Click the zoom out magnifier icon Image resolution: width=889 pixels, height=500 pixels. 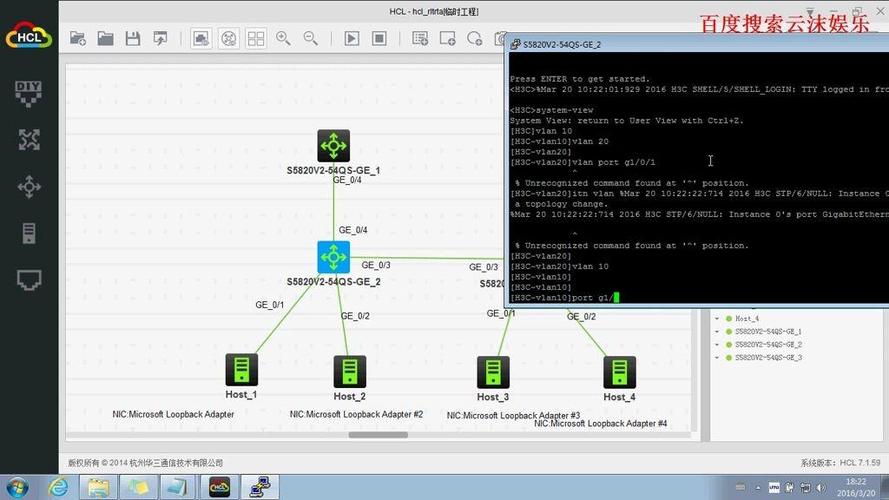point(311,38)
